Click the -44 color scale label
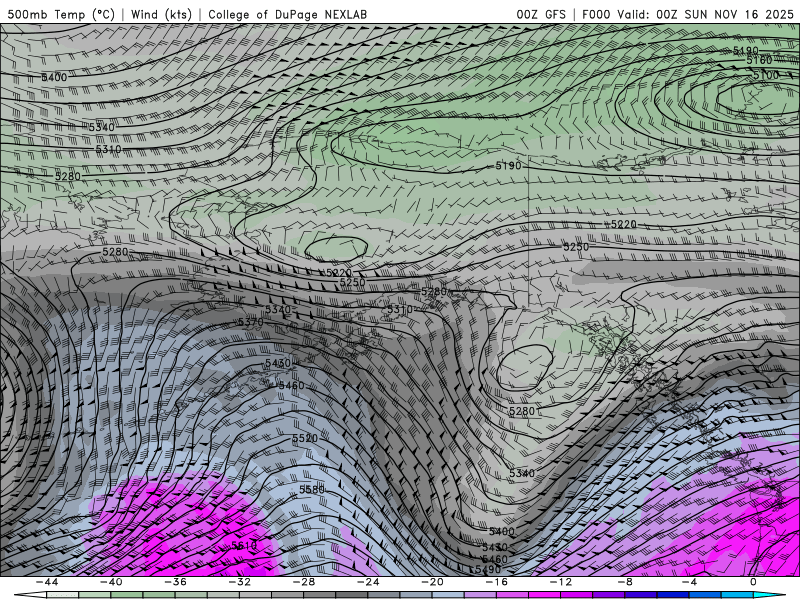Screen dimensions: 800x600 pyautogui.click(x=46, y=582)
